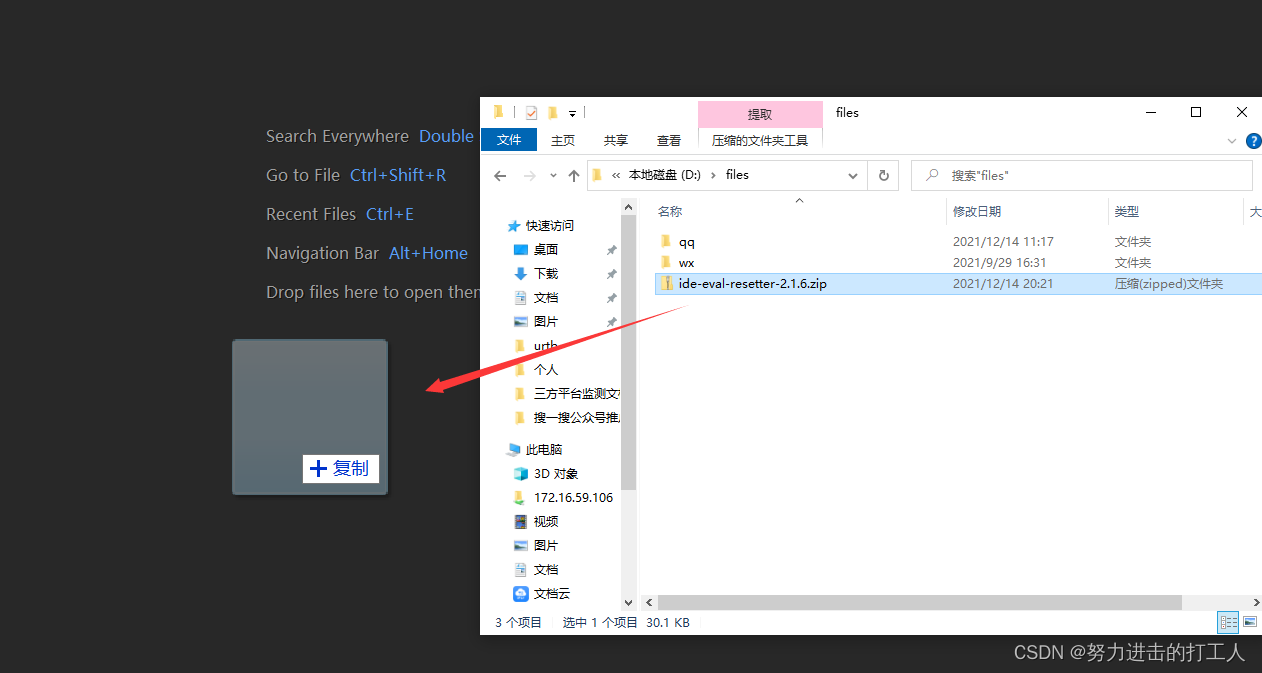Screen dimensions: 1262x673
Task: Open 下载 under quick access
Action: 546,274
